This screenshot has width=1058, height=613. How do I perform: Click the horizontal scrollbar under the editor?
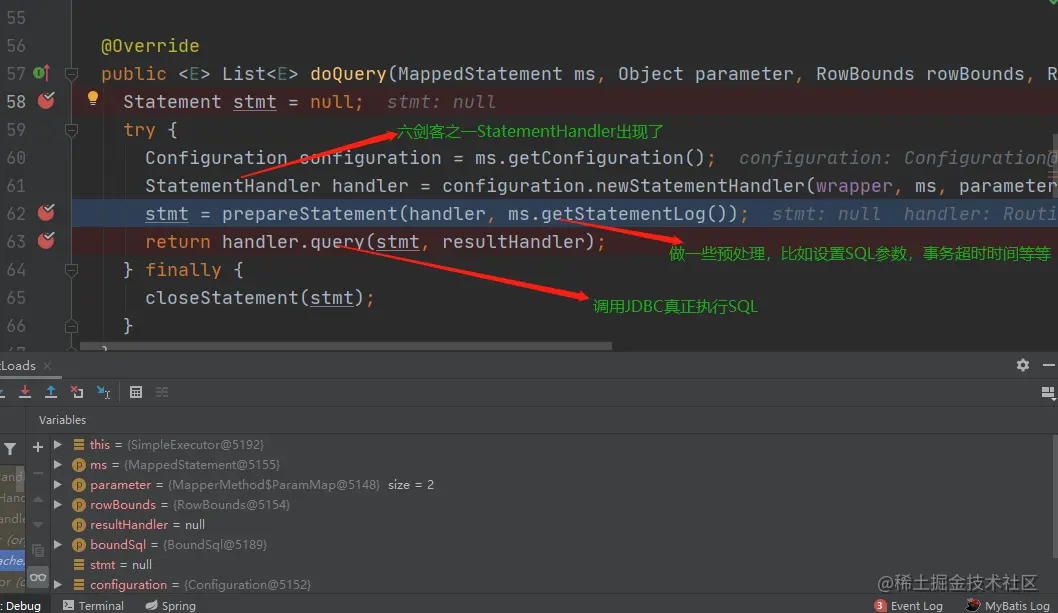coord(345,346)
